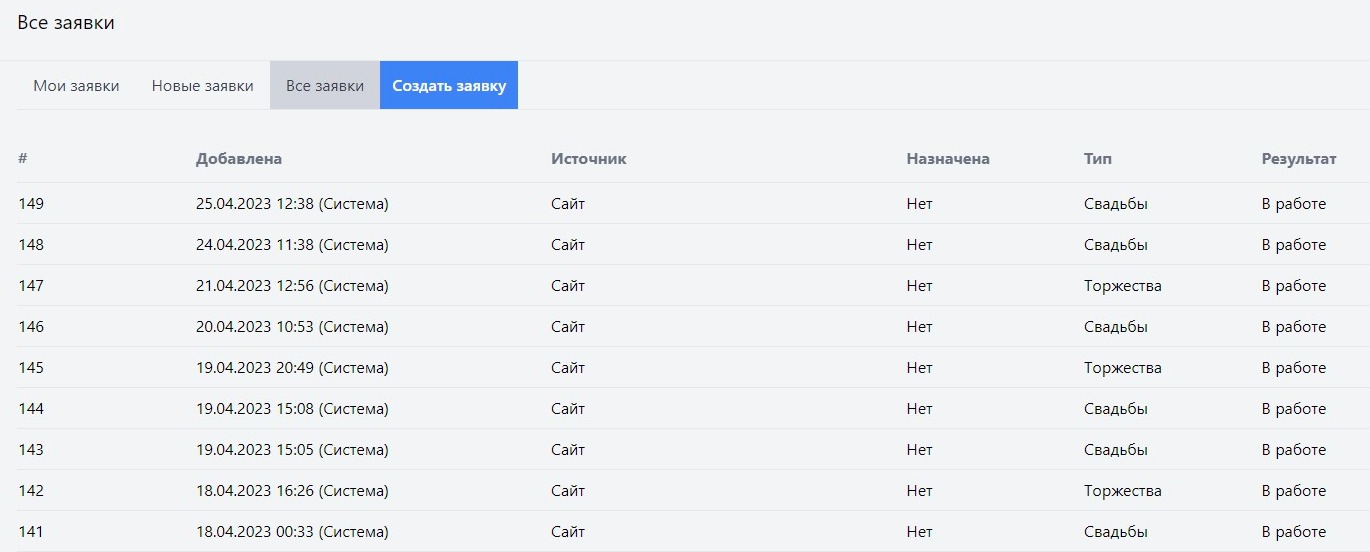Click the Результат column header

1298,159
